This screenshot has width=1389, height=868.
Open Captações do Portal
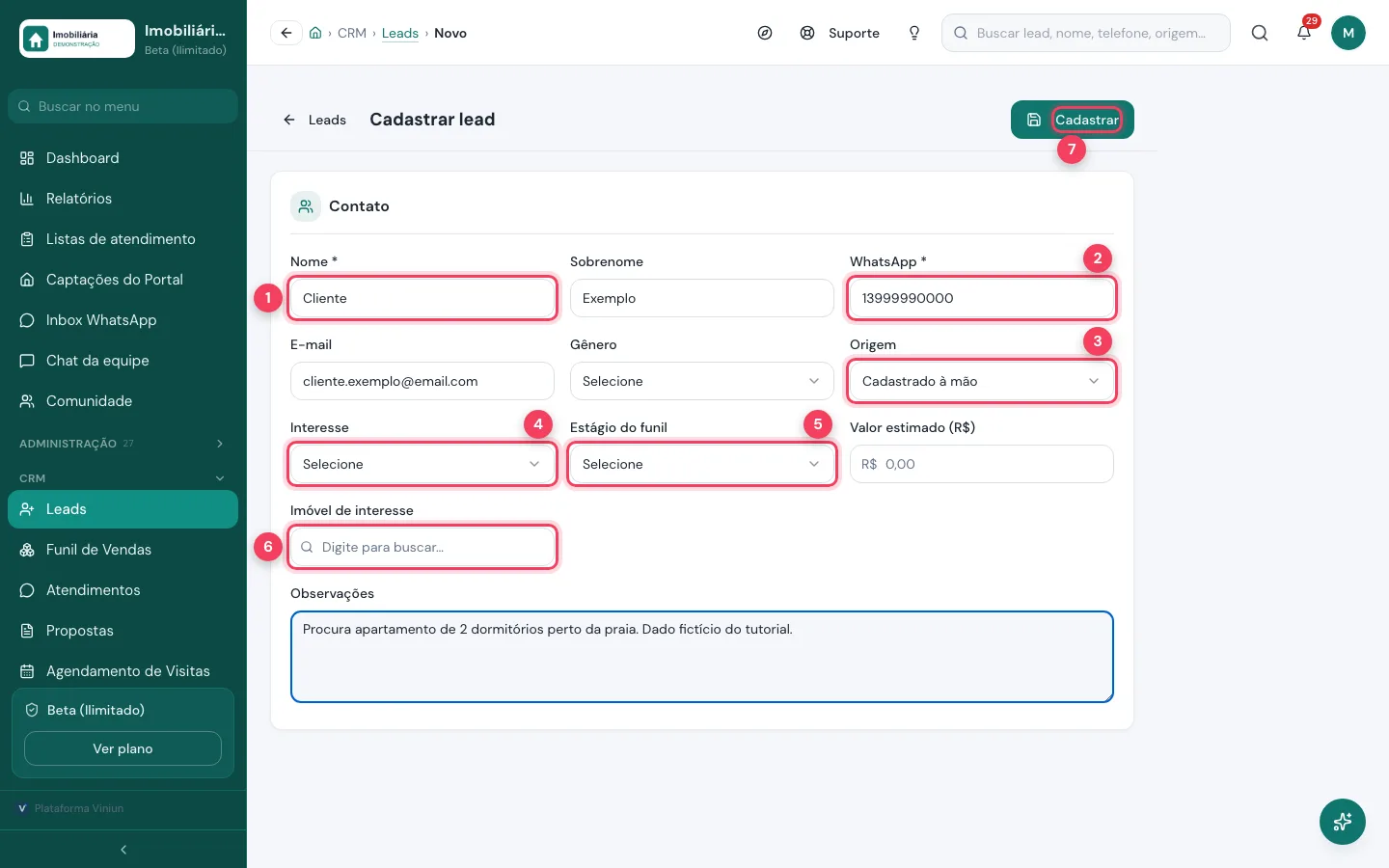(x=123, y=280)
